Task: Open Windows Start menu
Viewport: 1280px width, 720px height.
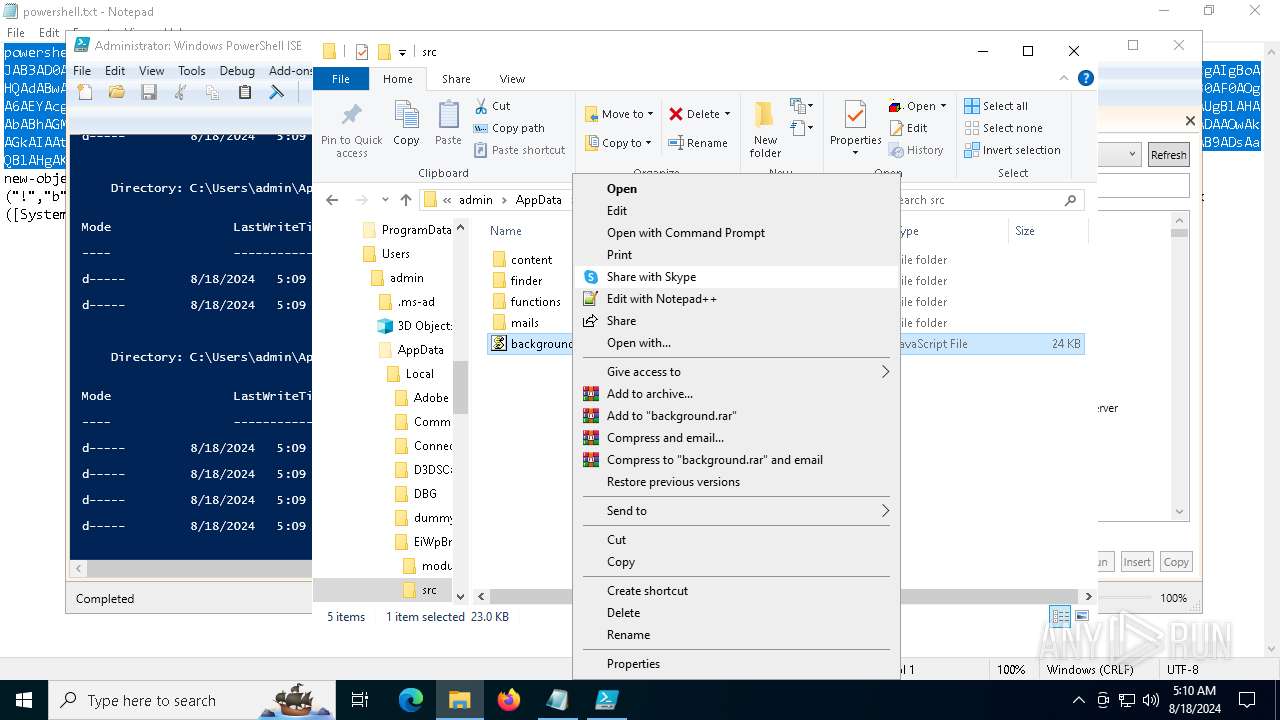Action: coord(24,700)
